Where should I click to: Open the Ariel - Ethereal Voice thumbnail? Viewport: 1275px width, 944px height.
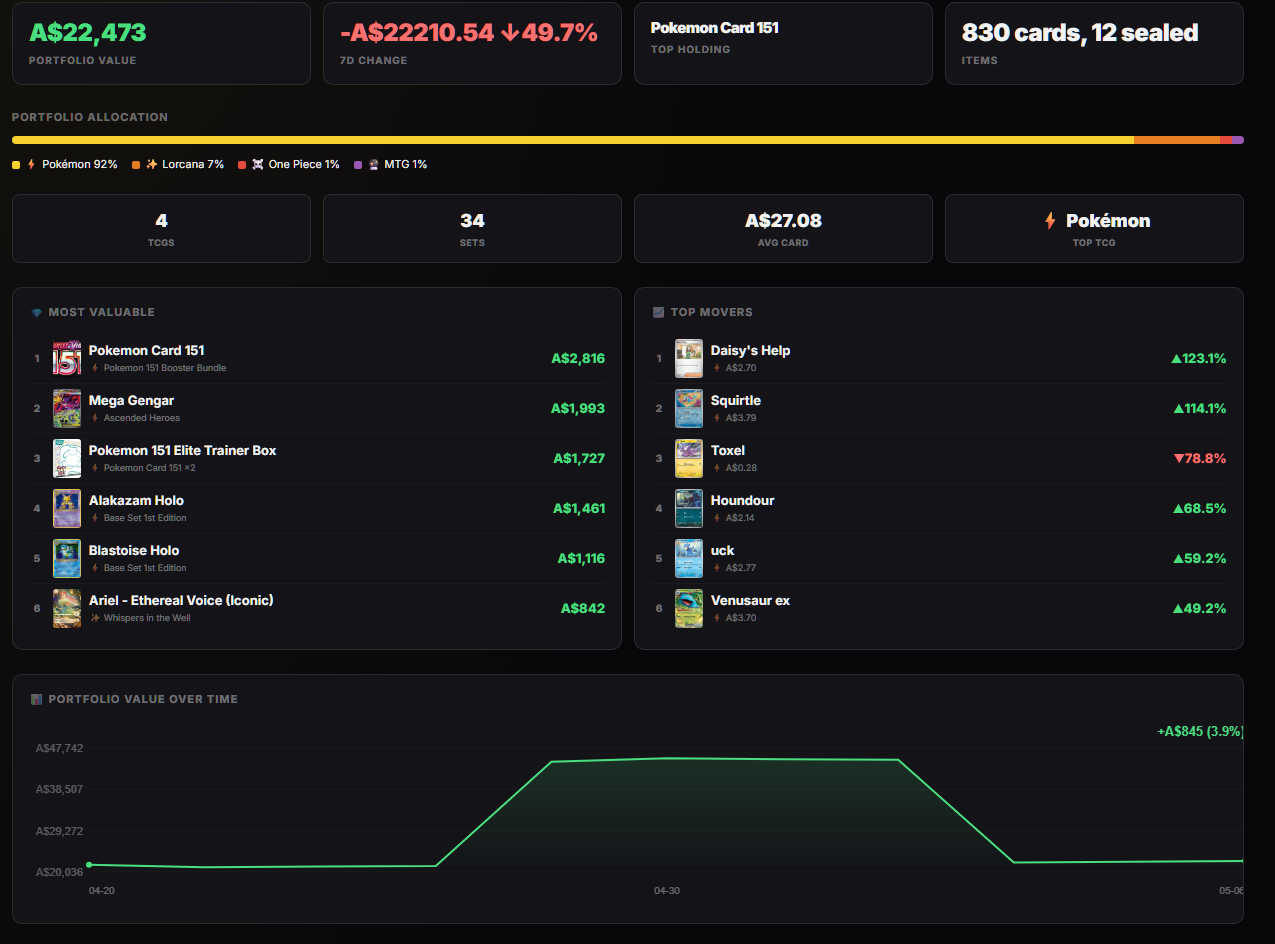(x=67, y=608)
